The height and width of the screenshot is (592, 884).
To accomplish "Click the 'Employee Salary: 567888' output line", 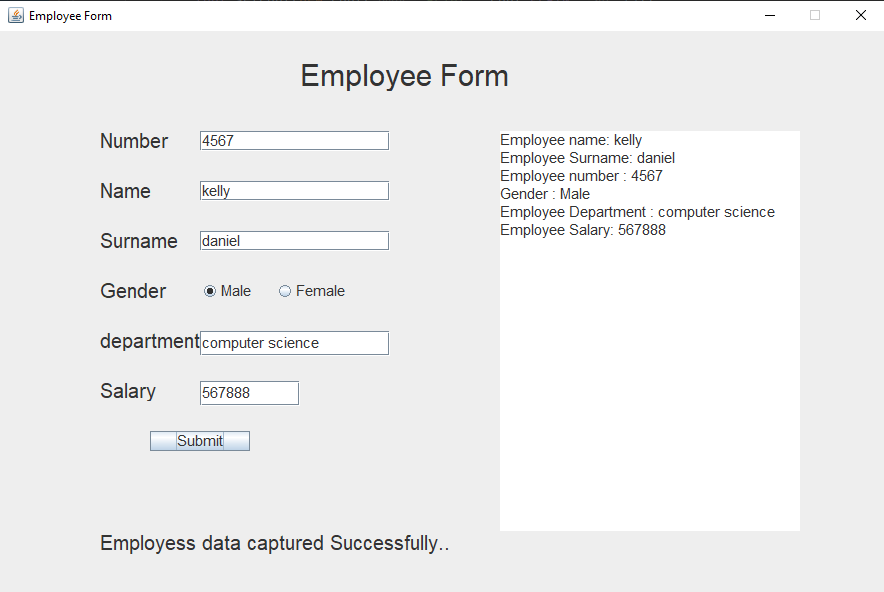I will 582,230.
